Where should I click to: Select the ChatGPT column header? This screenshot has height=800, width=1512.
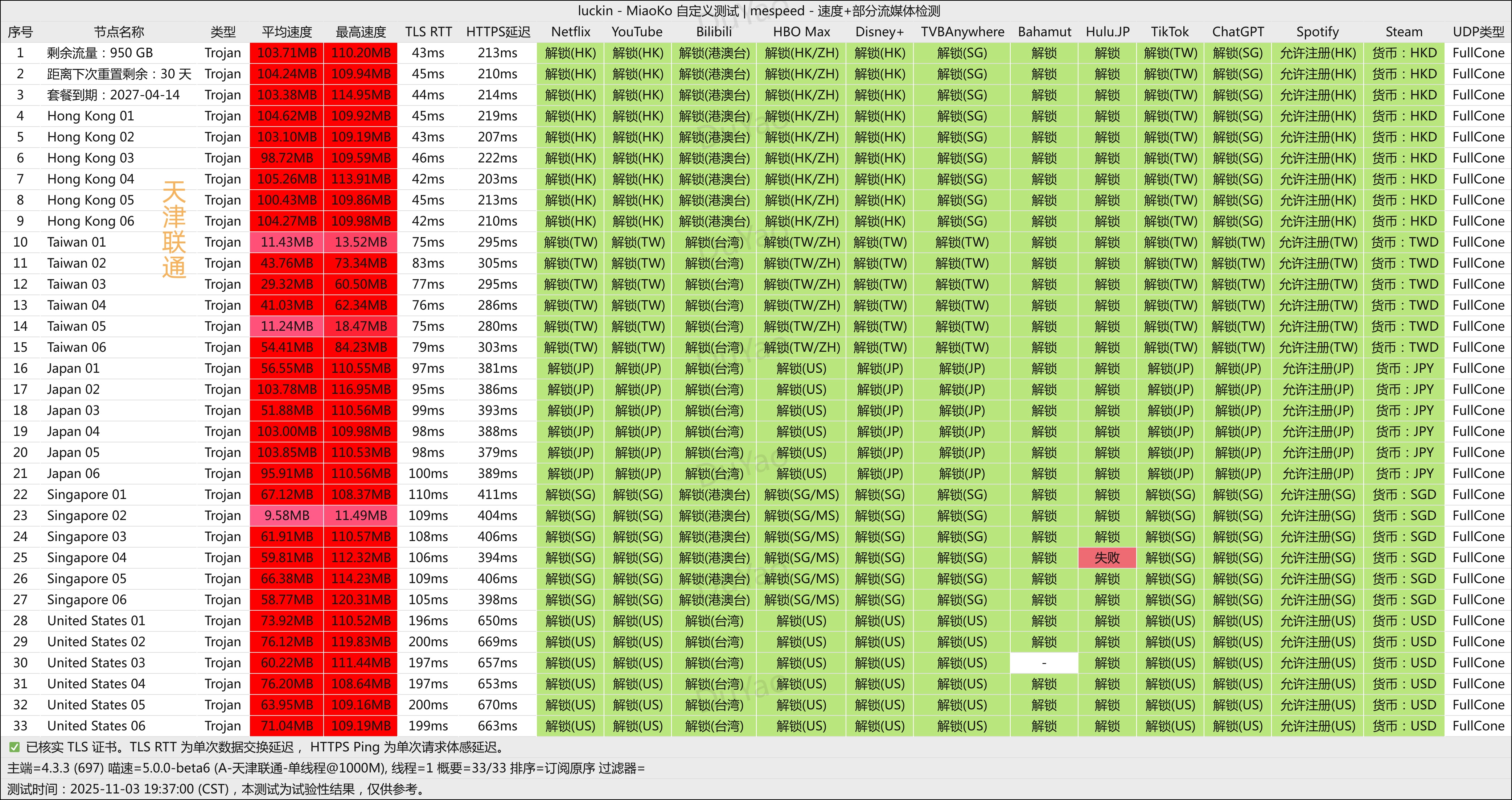click(x=1237, y=32)
